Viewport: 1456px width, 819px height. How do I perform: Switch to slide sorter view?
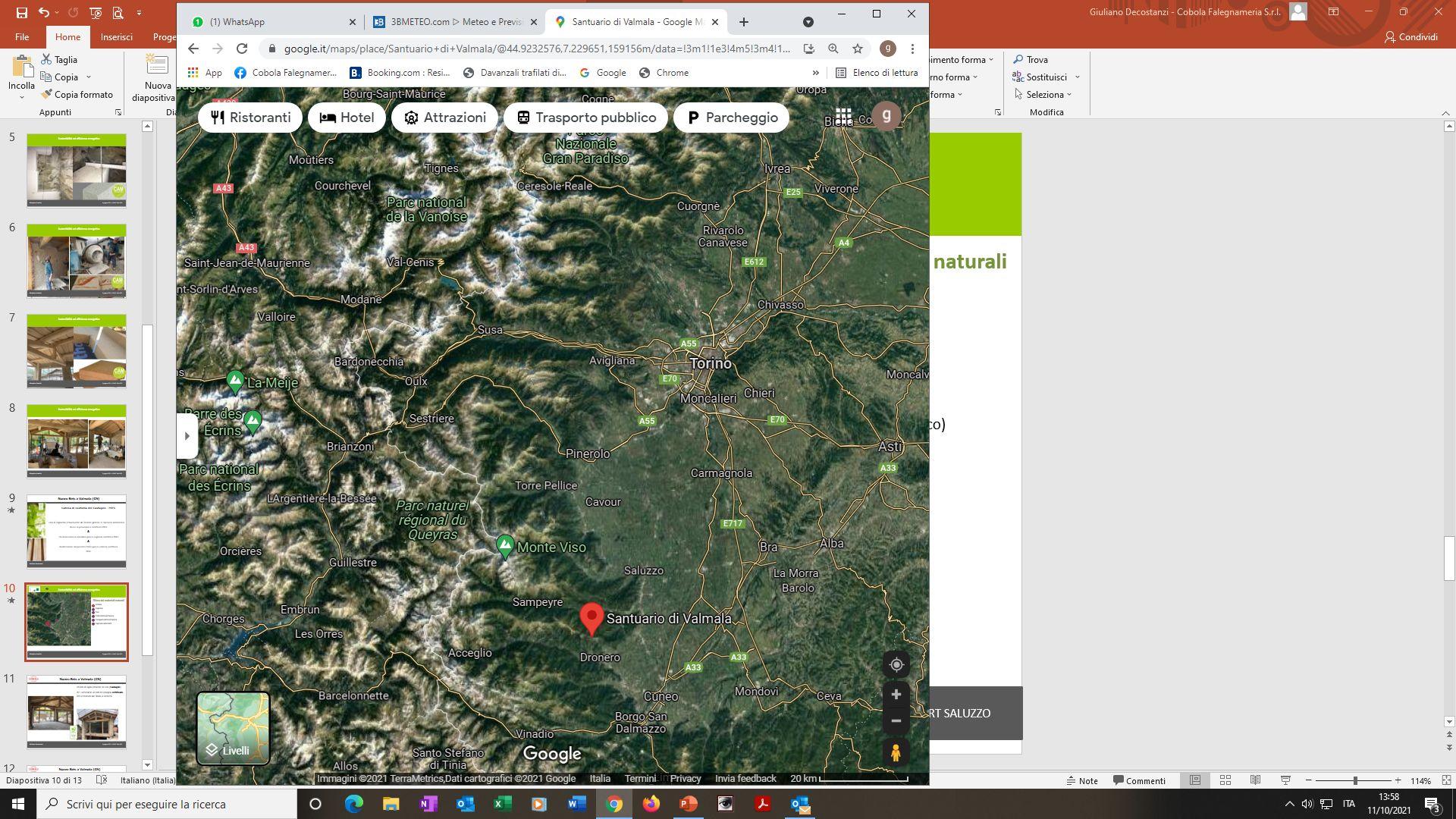tap(1225, 780)
